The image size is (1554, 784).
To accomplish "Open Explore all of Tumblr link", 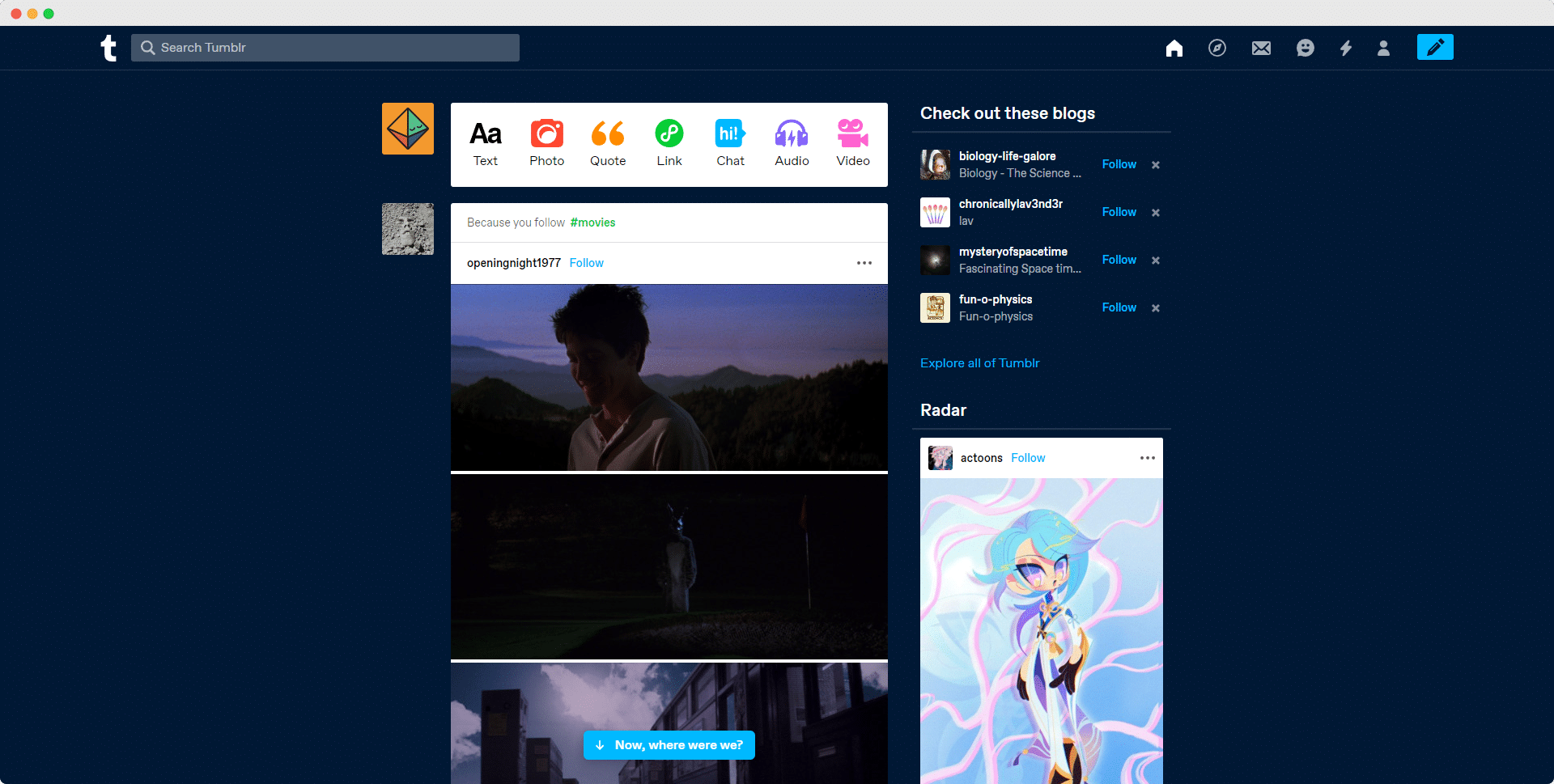I will tap(979, 363).
